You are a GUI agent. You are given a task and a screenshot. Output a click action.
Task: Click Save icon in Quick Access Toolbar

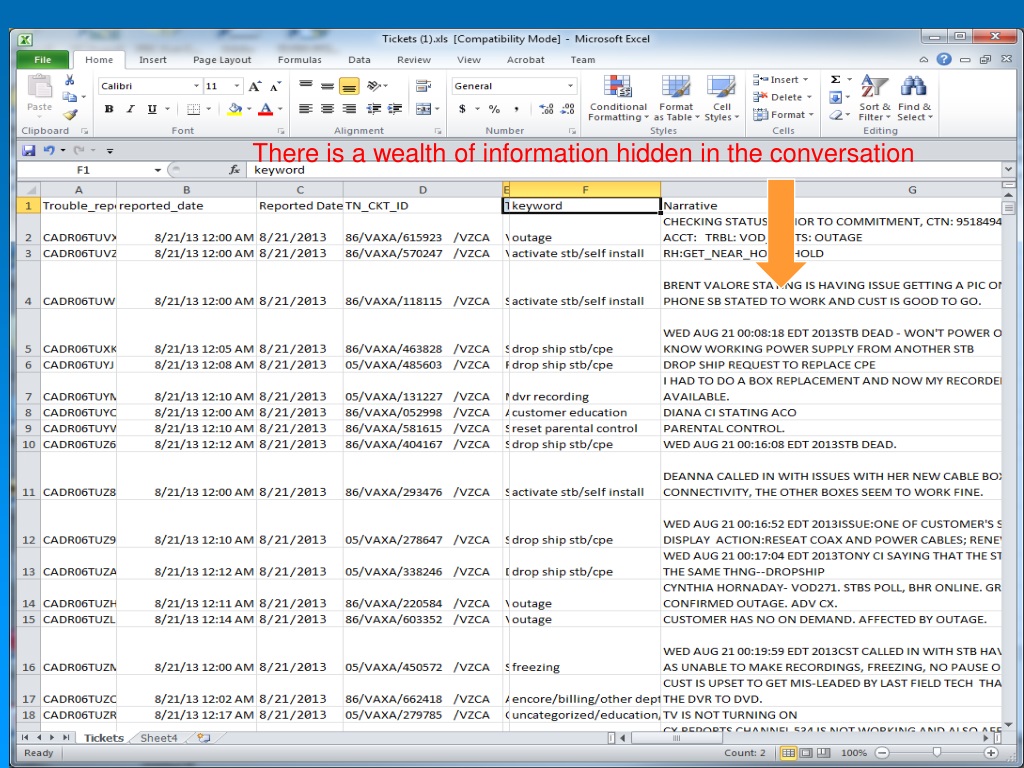(29, 151)
